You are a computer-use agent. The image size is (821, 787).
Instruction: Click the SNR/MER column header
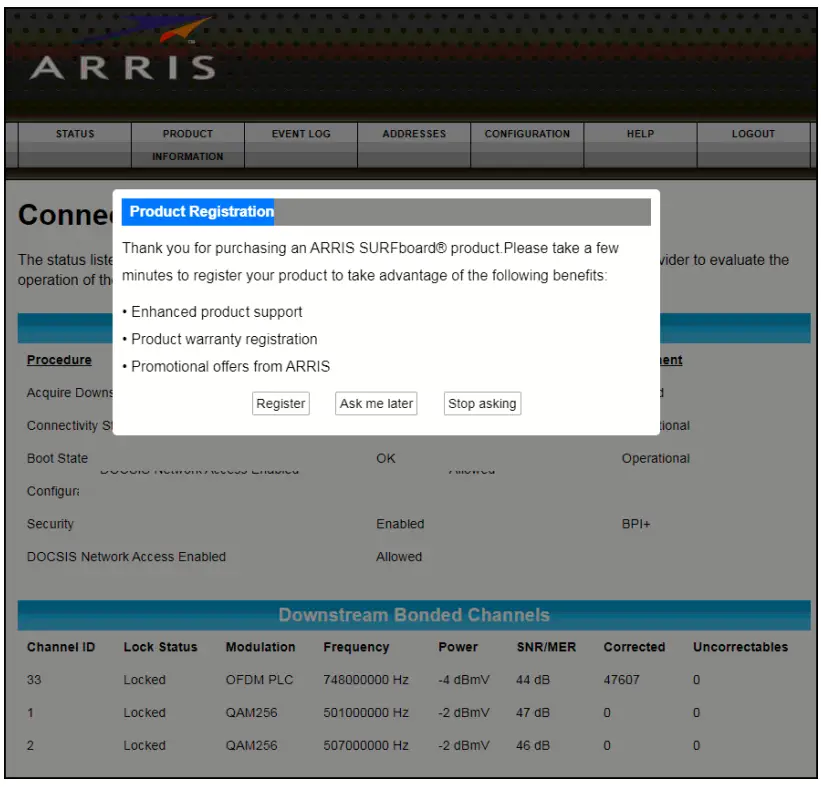546,647
